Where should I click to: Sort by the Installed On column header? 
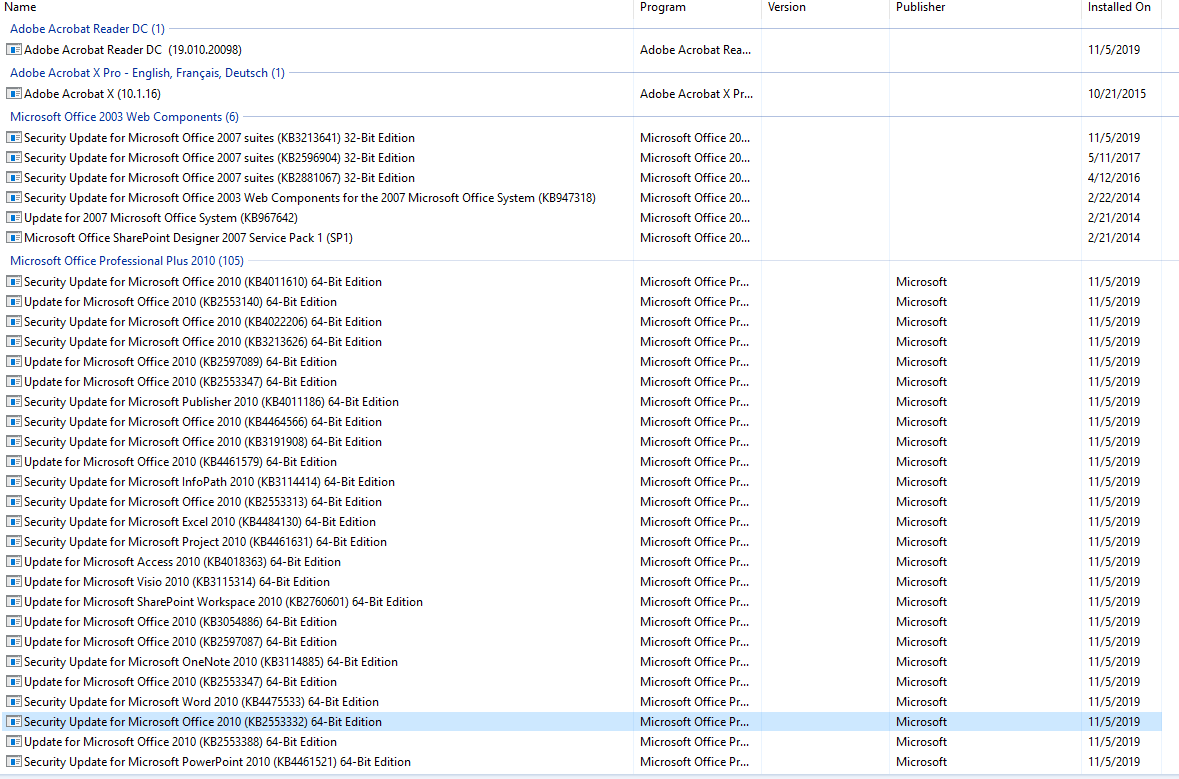pos(1119,7)
